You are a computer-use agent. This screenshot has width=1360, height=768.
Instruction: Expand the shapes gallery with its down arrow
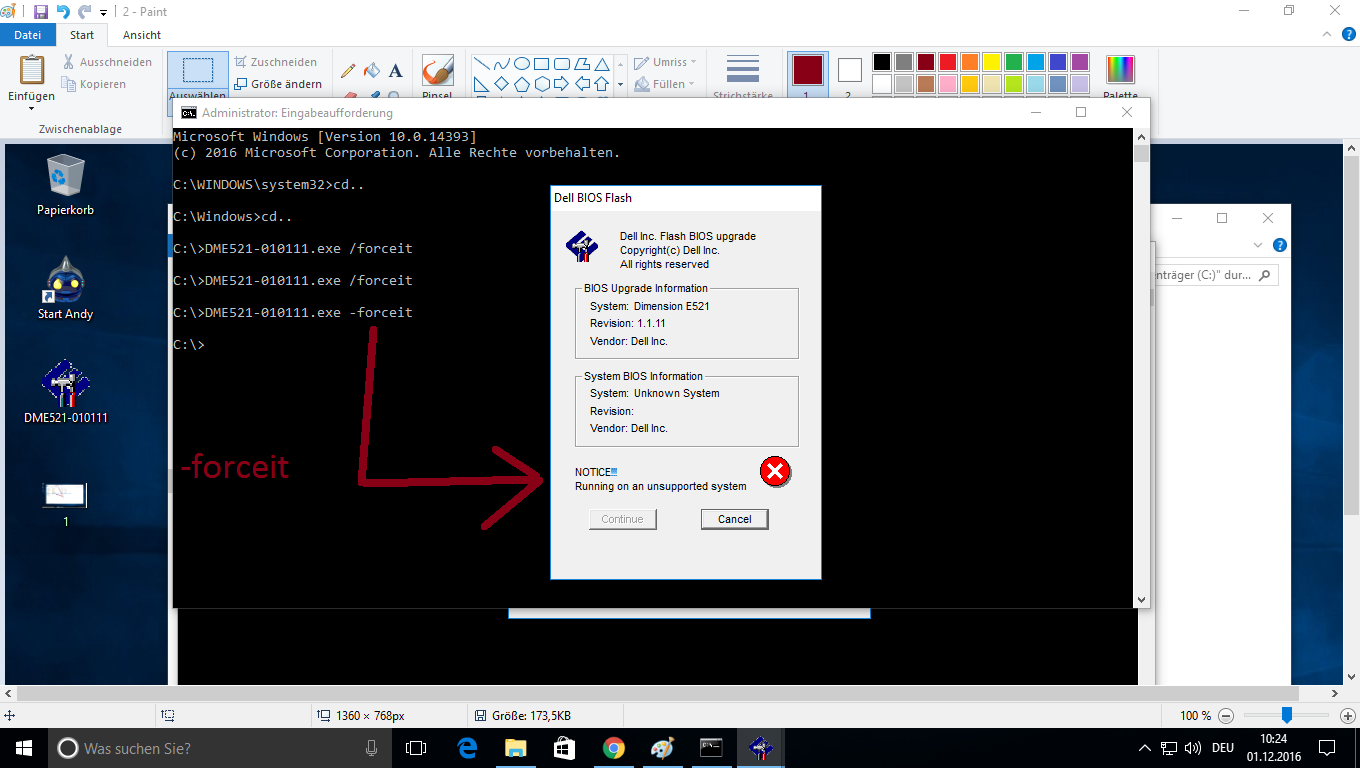[x=621, y=84]
